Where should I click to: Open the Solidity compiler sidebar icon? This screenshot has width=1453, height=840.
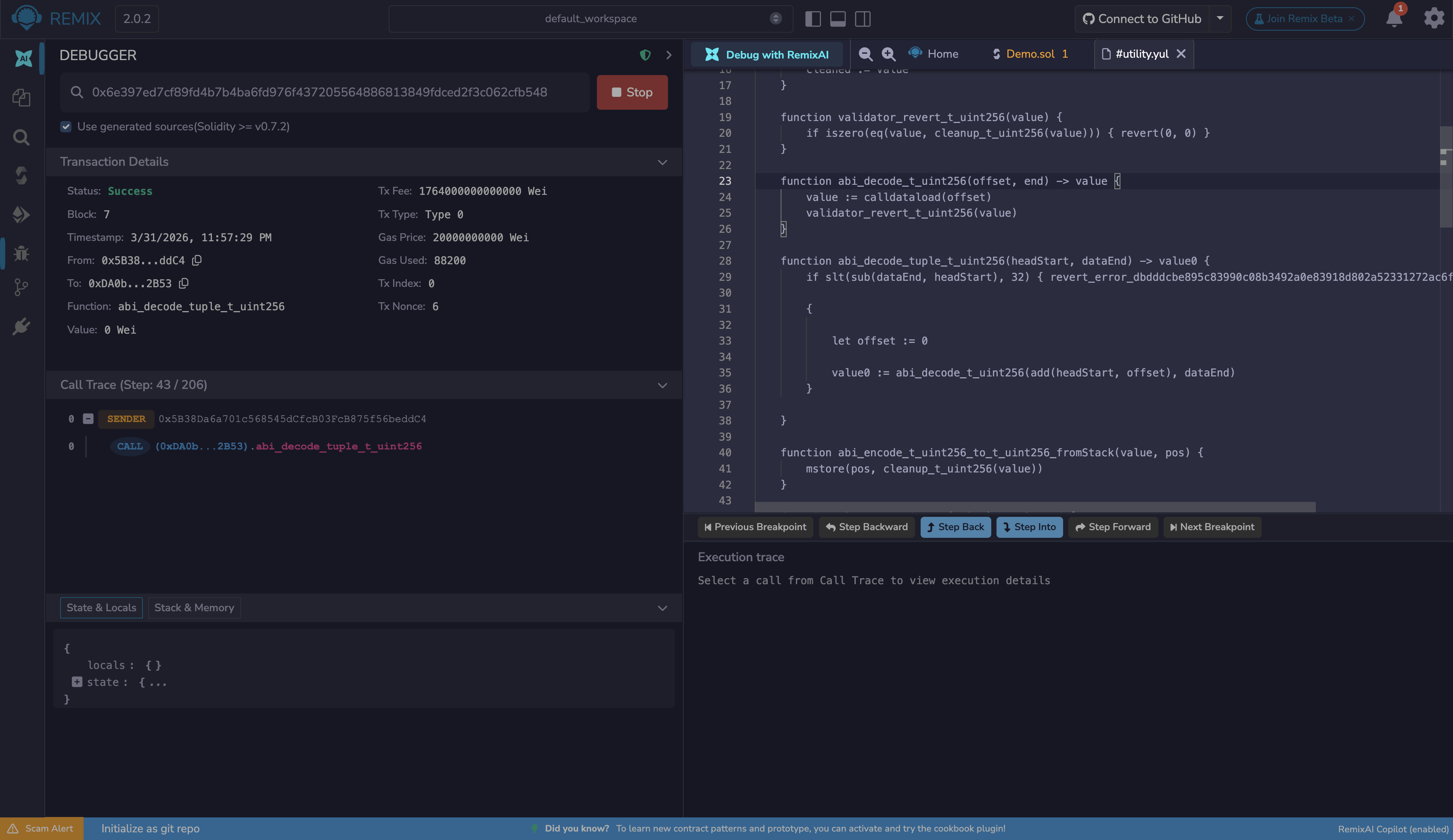point(21,175)
